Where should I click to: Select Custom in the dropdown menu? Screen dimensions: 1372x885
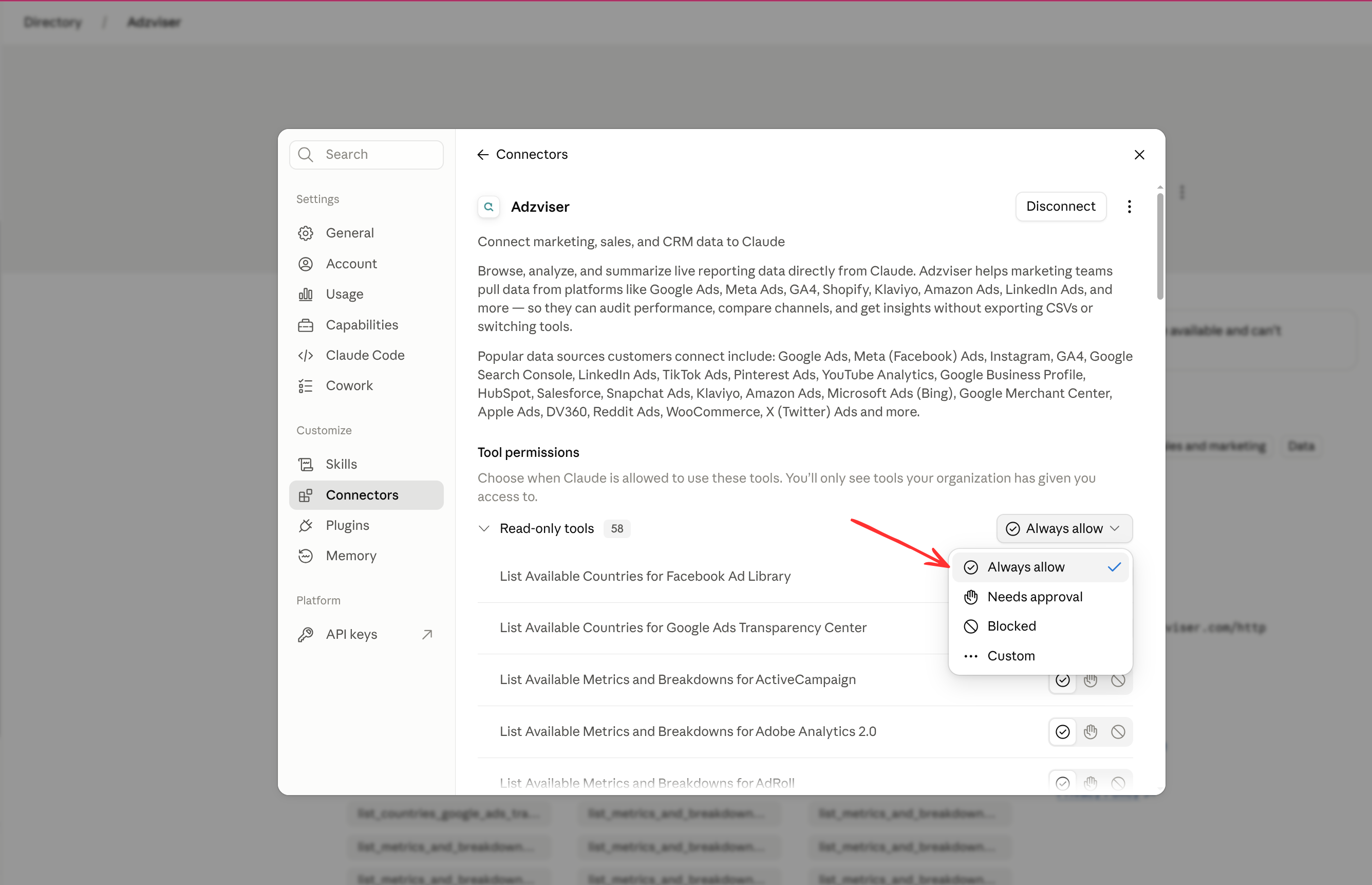(1040, 656)
